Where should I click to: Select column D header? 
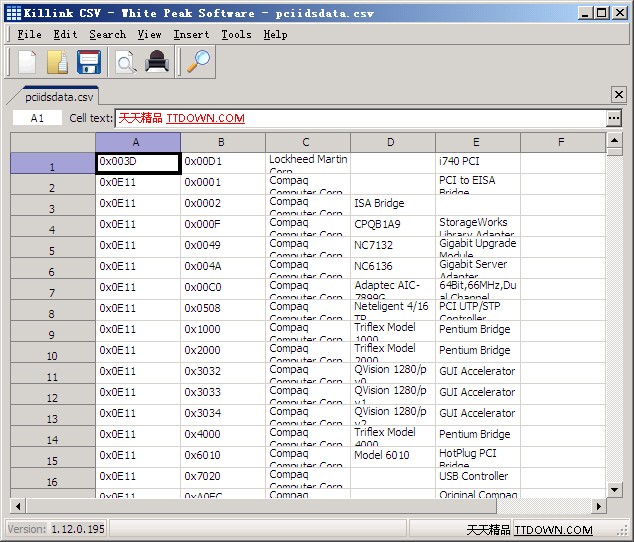[393, 142]
